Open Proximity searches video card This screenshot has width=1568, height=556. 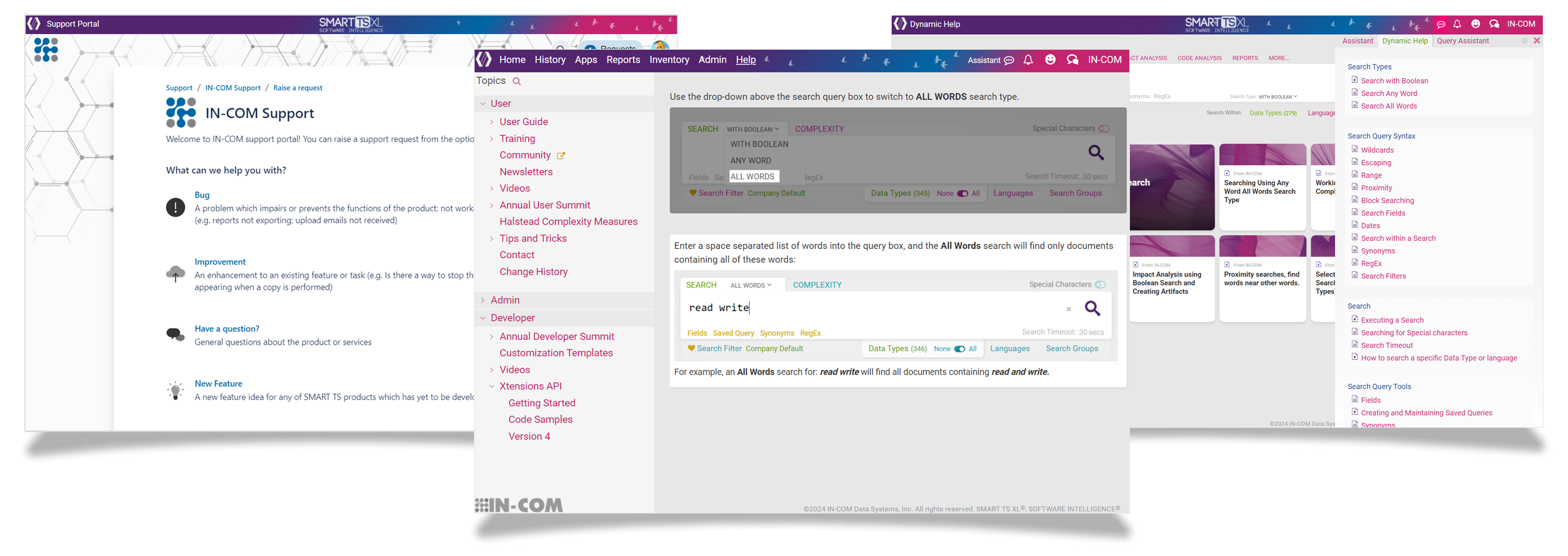click(1262, 278)
